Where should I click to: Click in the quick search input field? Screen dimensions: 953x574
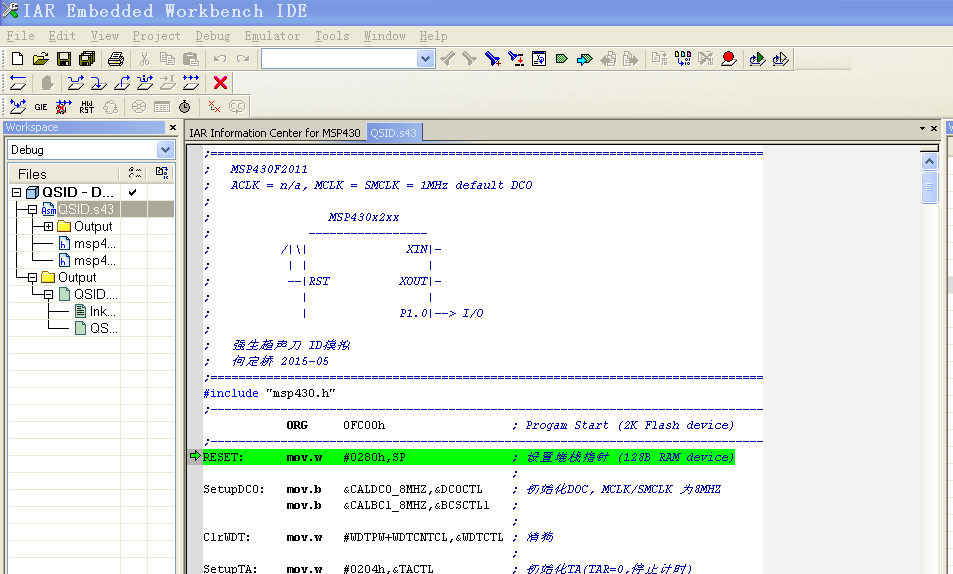339,59
